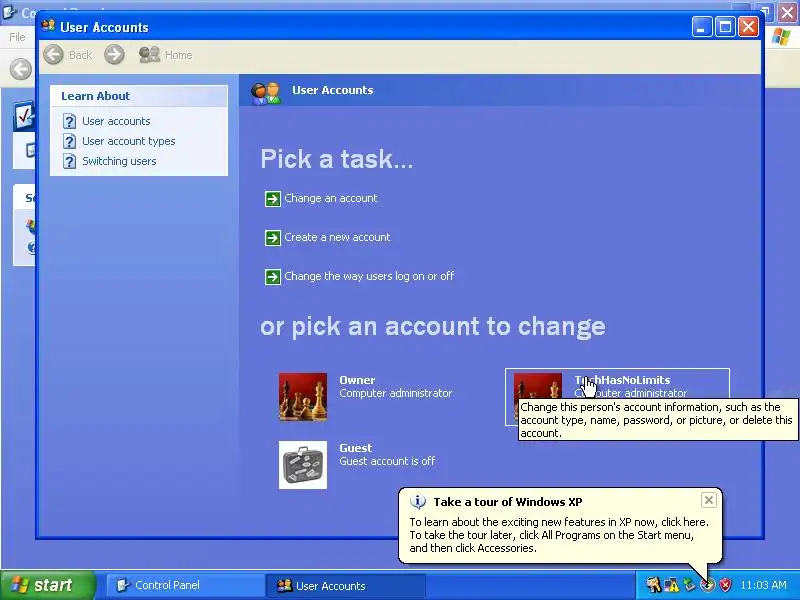Viewport: 800px width, 600px height.
Task: Click green arrow next to 'Change the way users log on'
Action: click(272, 277)
